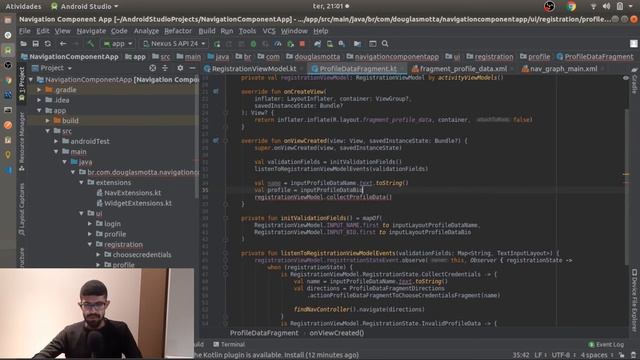Collapse the registration package
The image size is (640, 360).
coord(90,244)
